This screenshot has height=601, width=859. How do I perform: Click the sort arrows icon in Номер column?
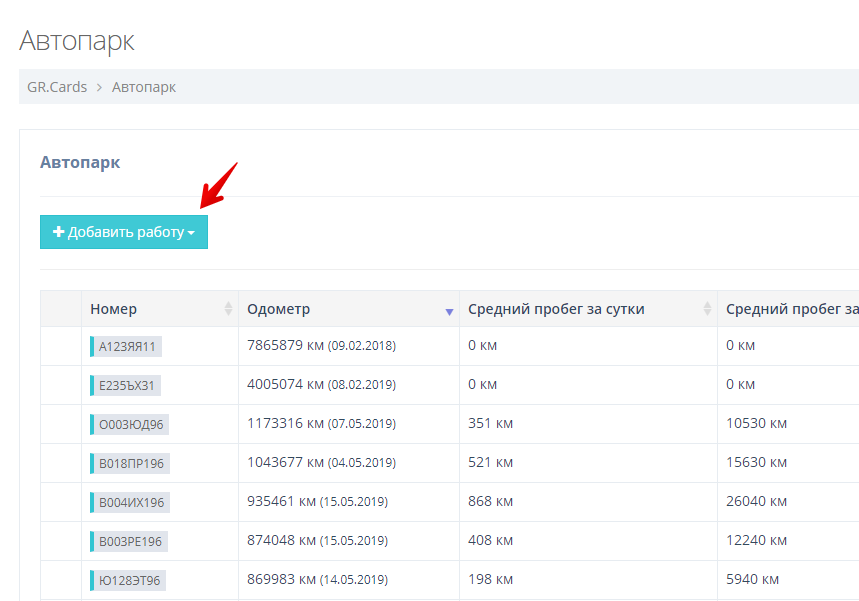228,309
